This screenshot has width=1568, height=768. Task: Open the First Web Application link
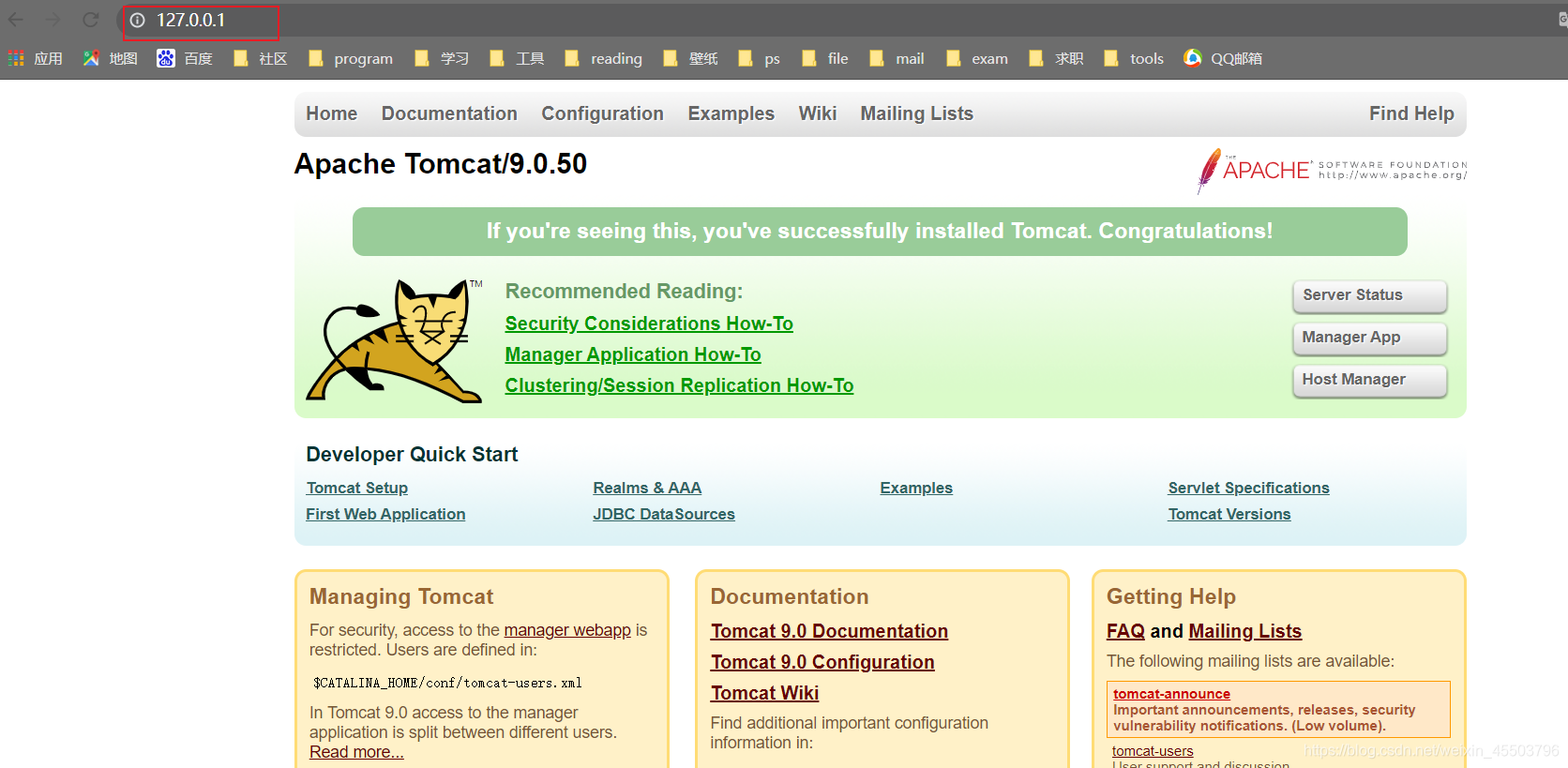[385, 514]
